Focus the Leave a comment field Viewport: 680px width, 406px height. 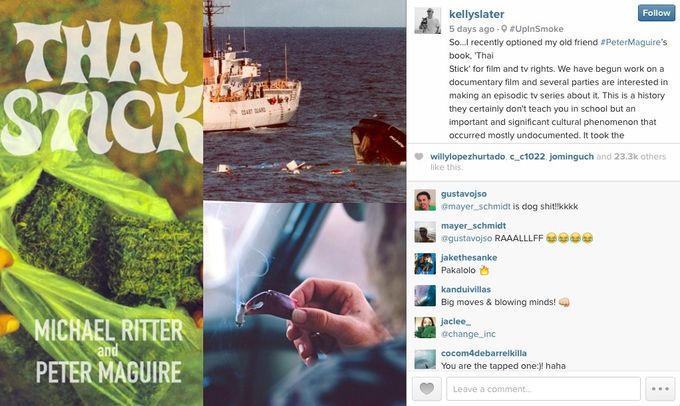[x=543, y=389]
